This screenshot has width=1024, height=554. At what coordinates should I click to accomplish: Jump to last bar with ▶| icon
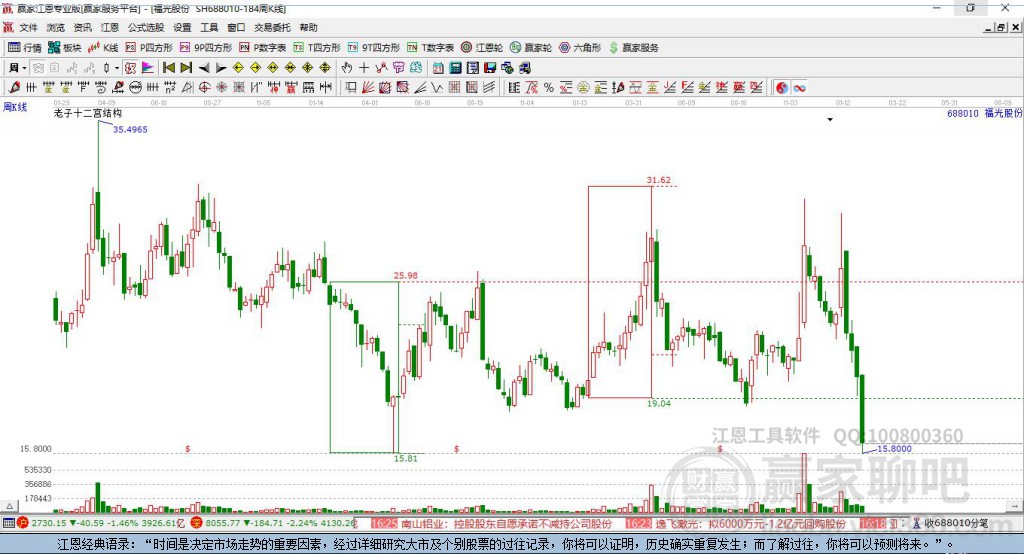coord(186,68)
